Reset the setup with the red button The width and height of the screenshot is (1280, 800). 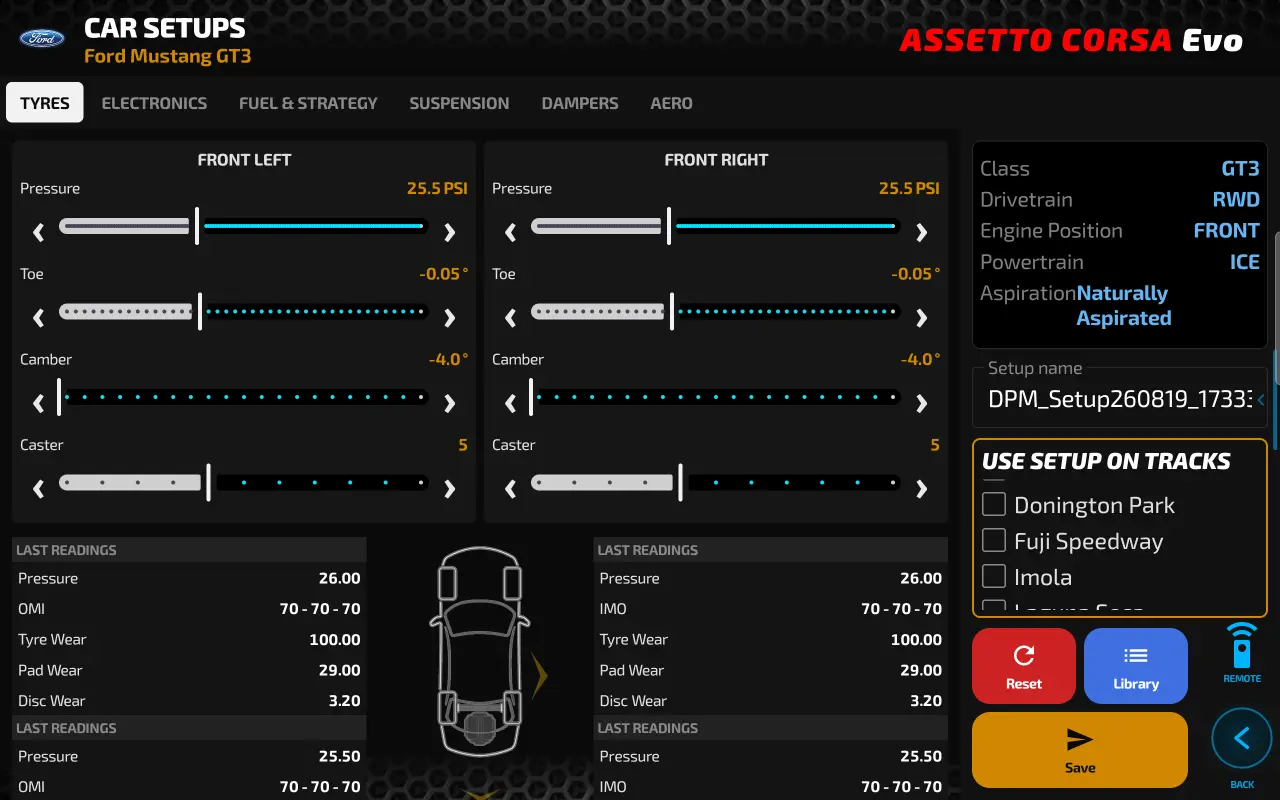(x=1024, y=666)
